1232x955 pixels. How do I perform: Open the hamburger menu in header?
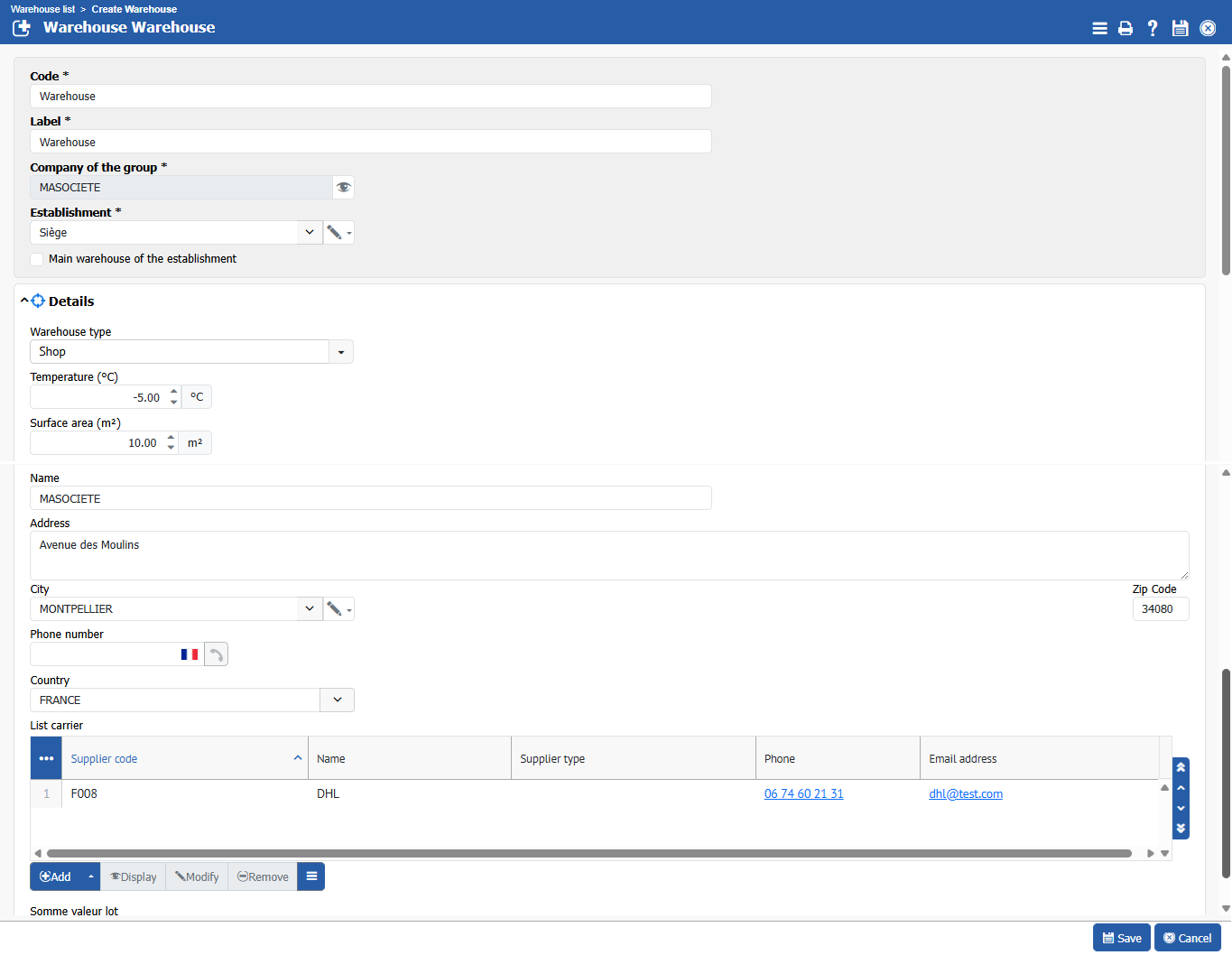[1099, 28]
